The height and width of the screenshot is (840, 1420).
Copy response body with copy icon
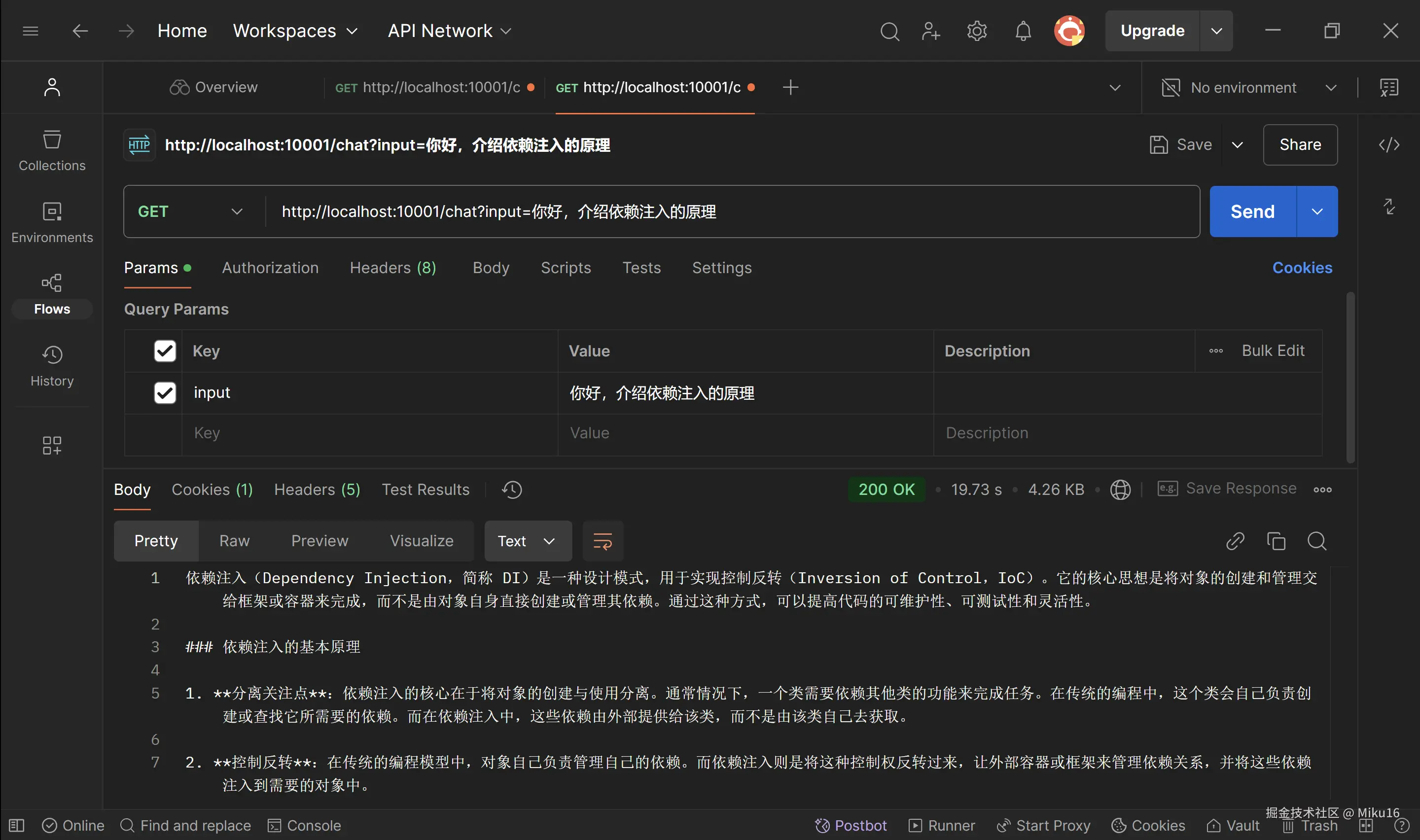[1276, 541]
